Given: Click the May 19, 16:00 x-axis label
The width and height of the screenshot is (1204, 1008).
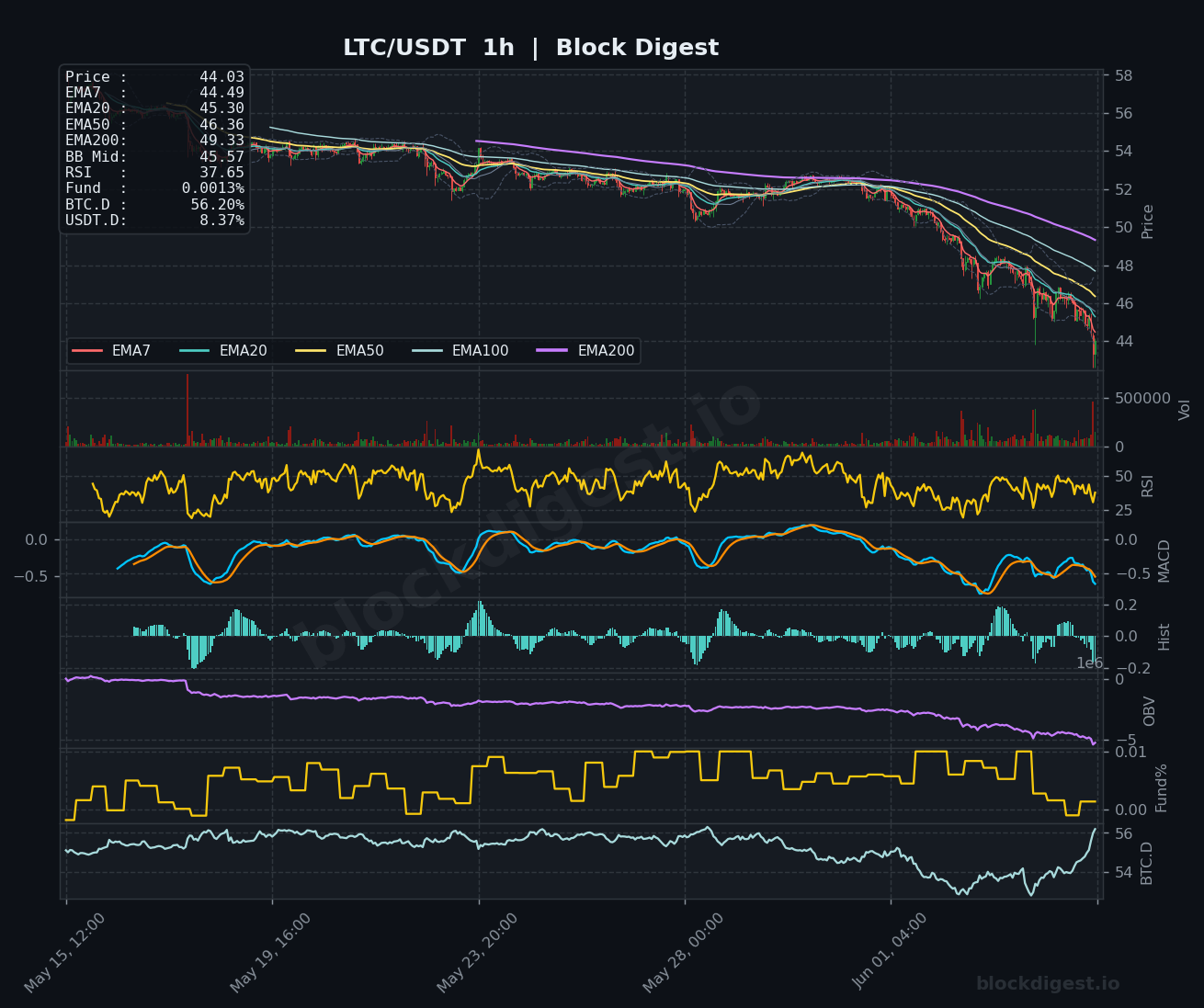Looking at the screenshot, I should click(270, 952).
